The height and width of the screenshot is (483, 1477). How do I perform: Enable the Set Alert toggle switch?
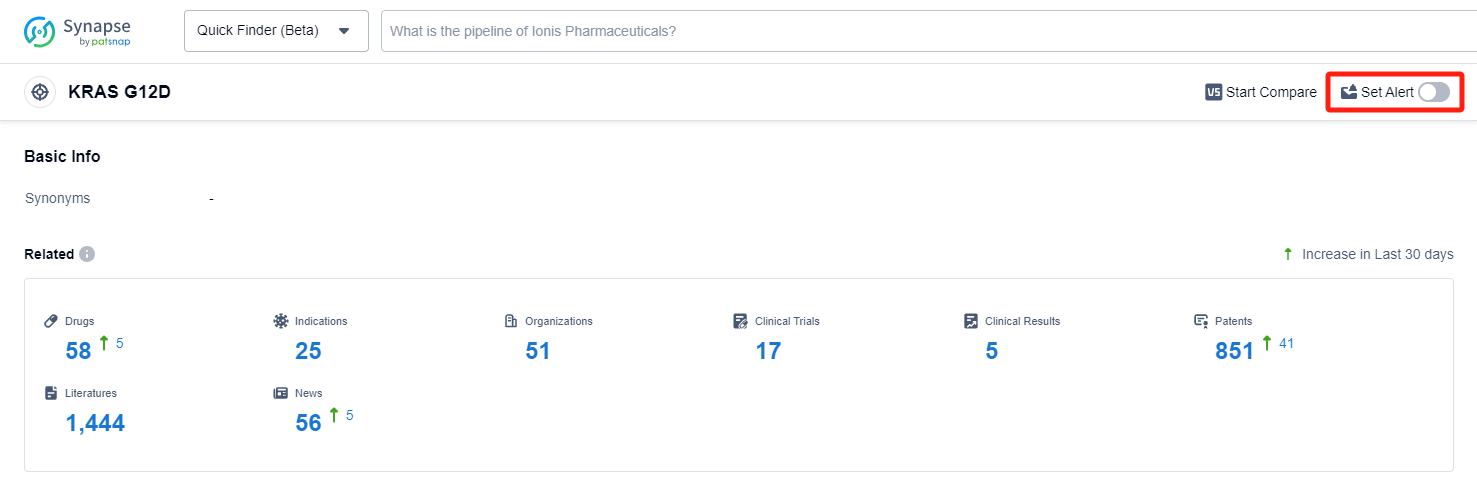click(x=1433, y=92)
